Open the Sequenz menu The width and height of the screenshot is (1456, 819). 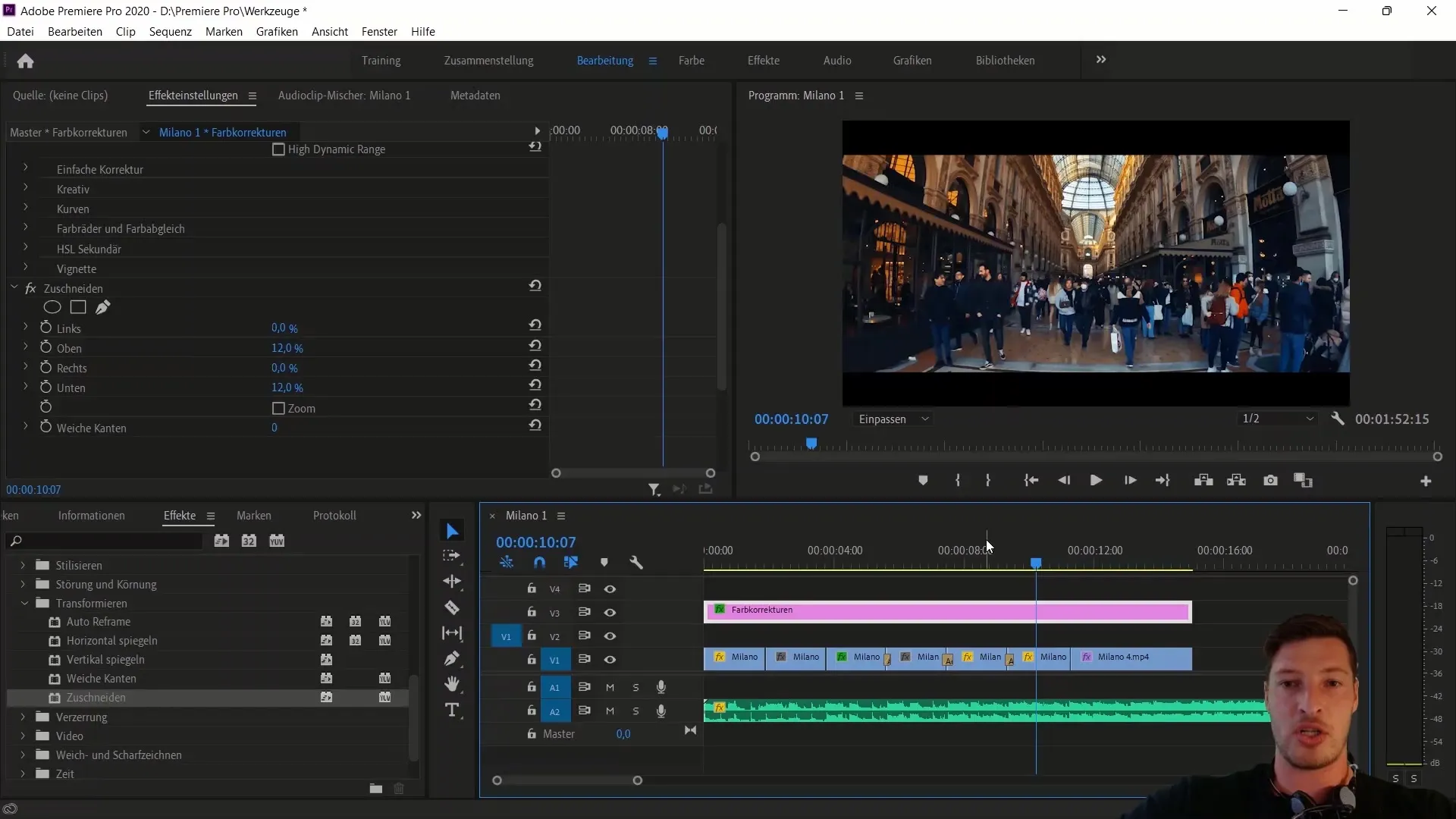pos(170,32)
